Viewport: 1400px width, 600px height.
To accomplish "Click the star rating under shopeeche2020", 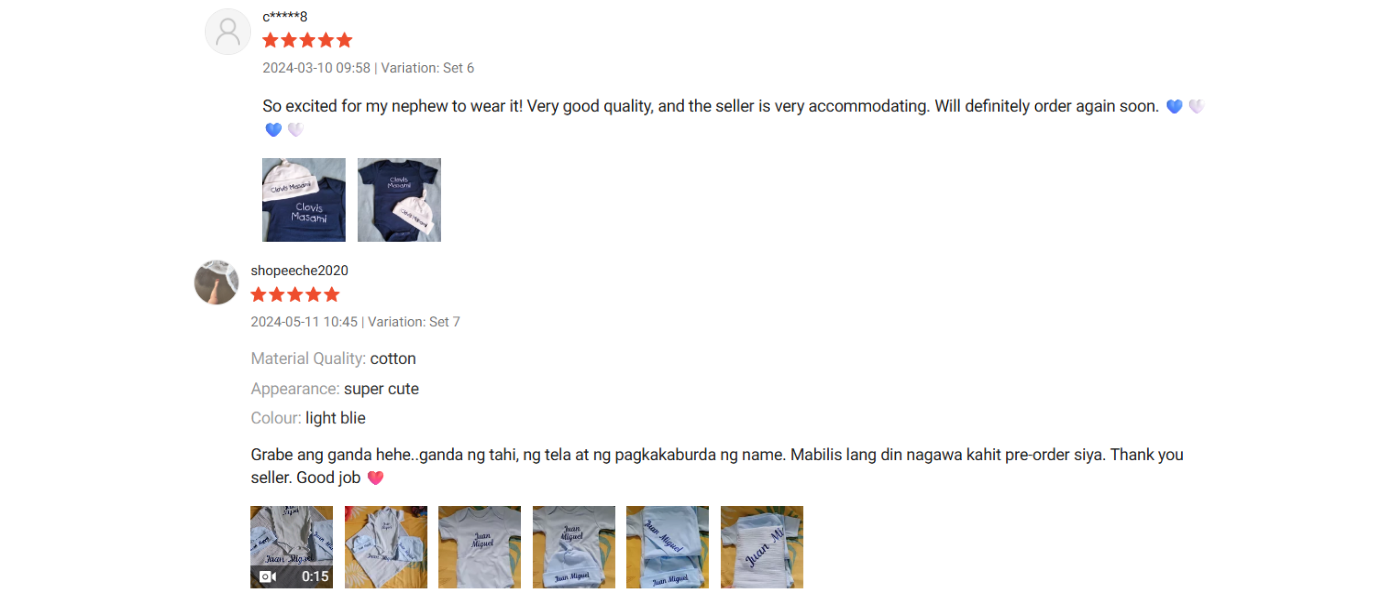I will [x=296, y=294].
